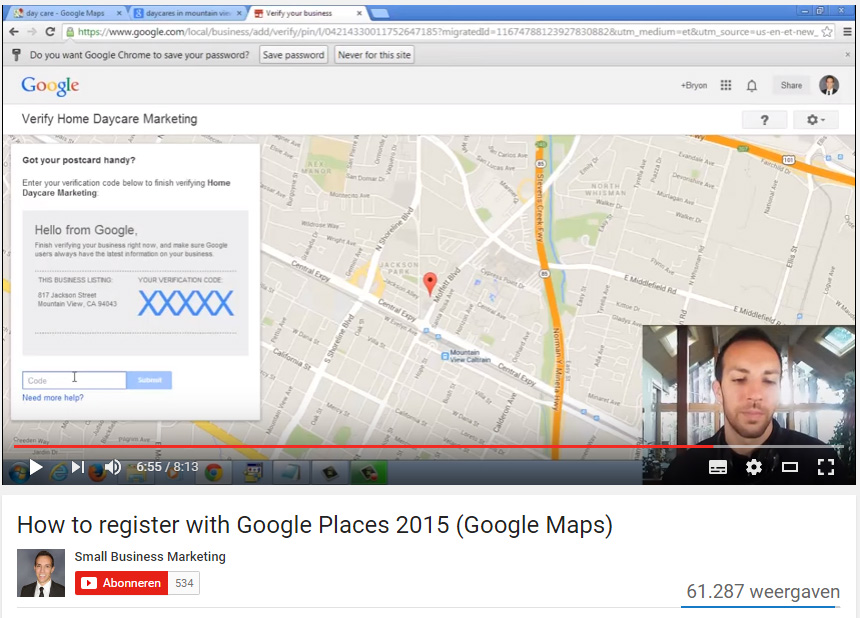
Task: Submit the verification code
Action: pos(149,380)
